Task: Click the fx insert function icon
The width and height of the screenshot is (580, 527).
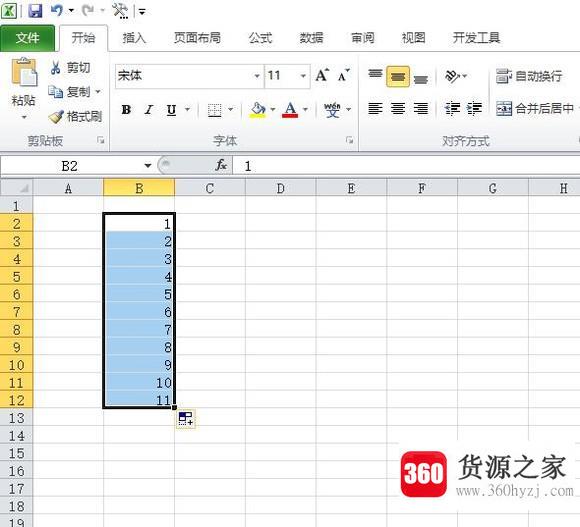Action: point(221,165)
